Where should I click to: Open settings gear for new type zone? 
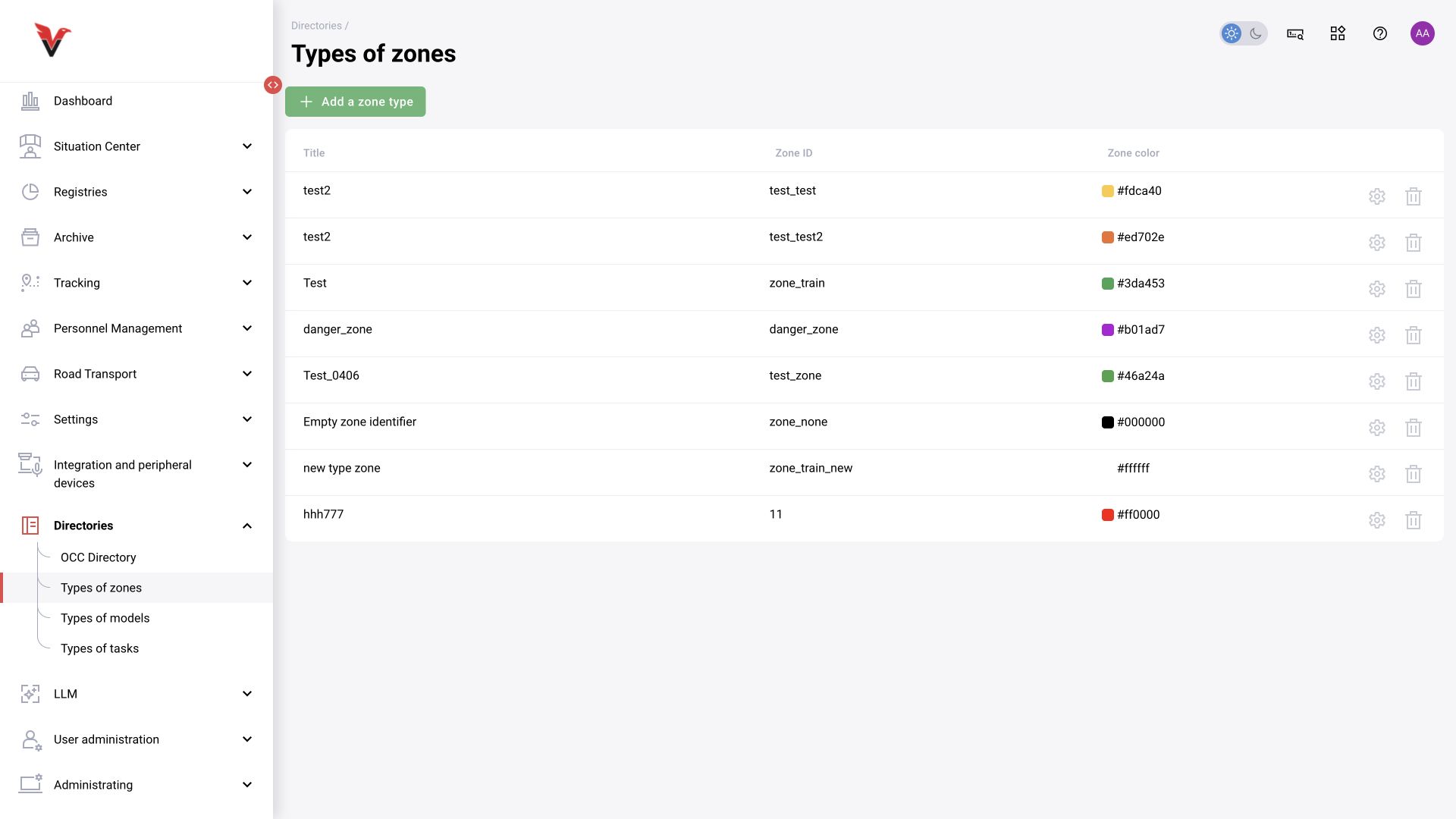pos(1377,474)
